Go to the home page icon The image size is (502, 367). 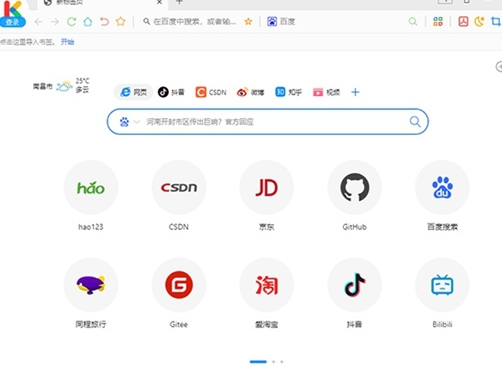(x=88, y=22)
